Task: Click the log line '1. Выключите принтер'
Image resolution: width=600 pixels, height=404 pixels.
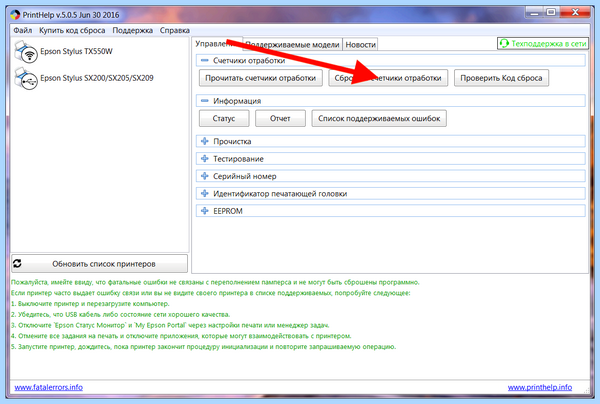Action: pos(90,304)
